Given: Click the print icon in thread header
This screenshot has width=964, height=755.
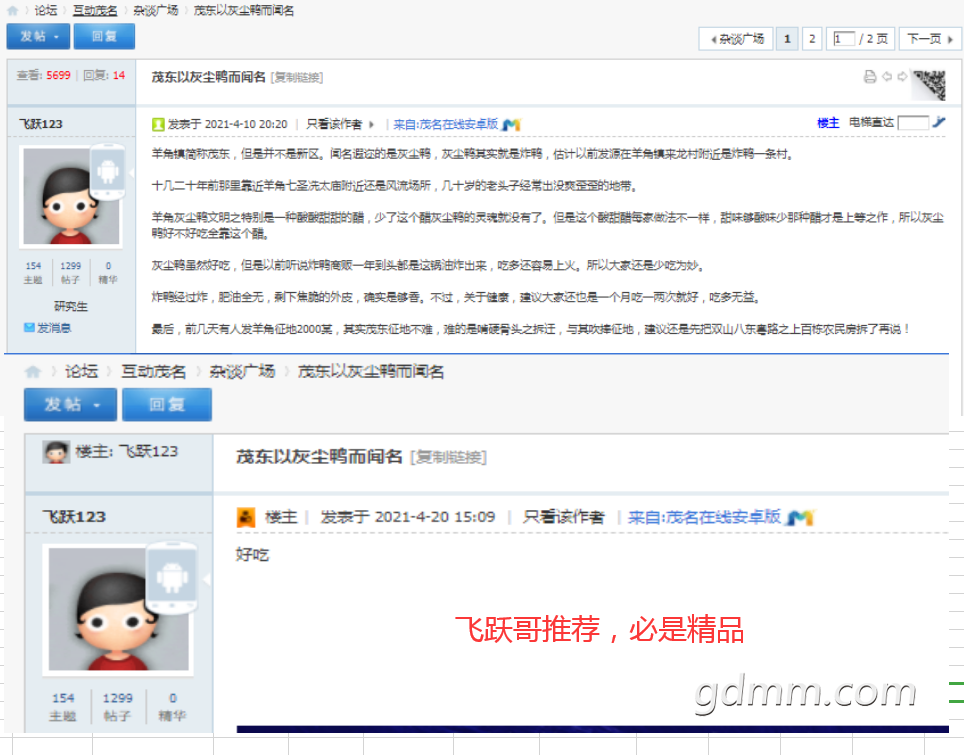Looking at the screenshot, I should [869, 77].
